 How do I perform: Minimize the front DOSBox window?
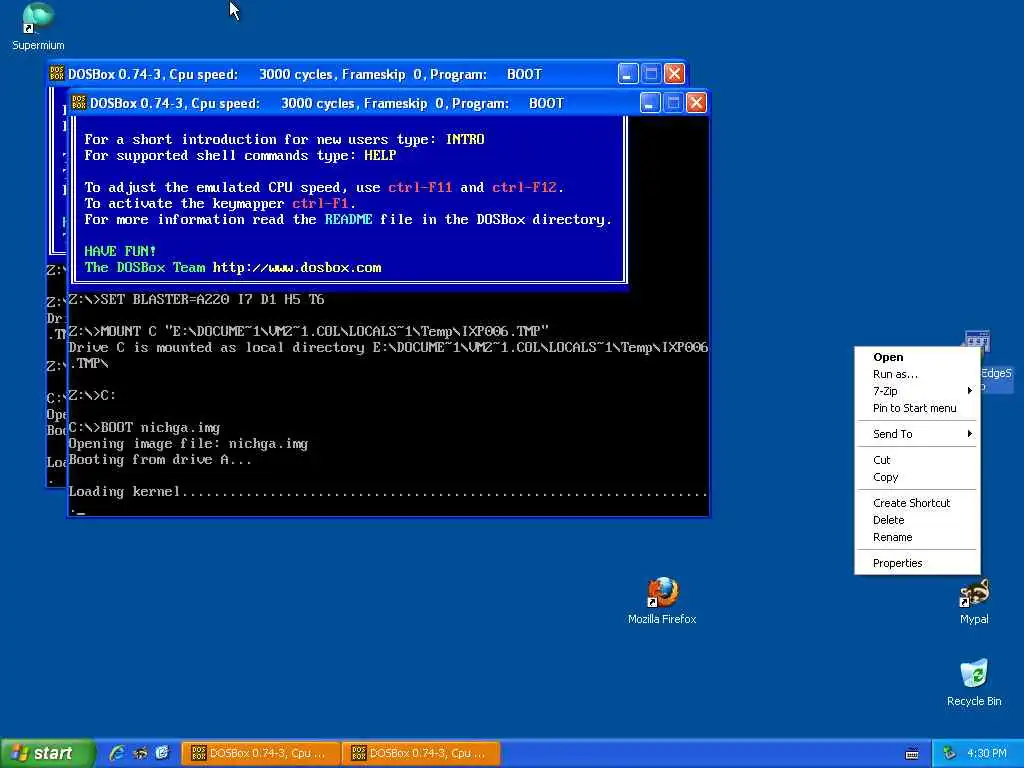coord(650,103)
